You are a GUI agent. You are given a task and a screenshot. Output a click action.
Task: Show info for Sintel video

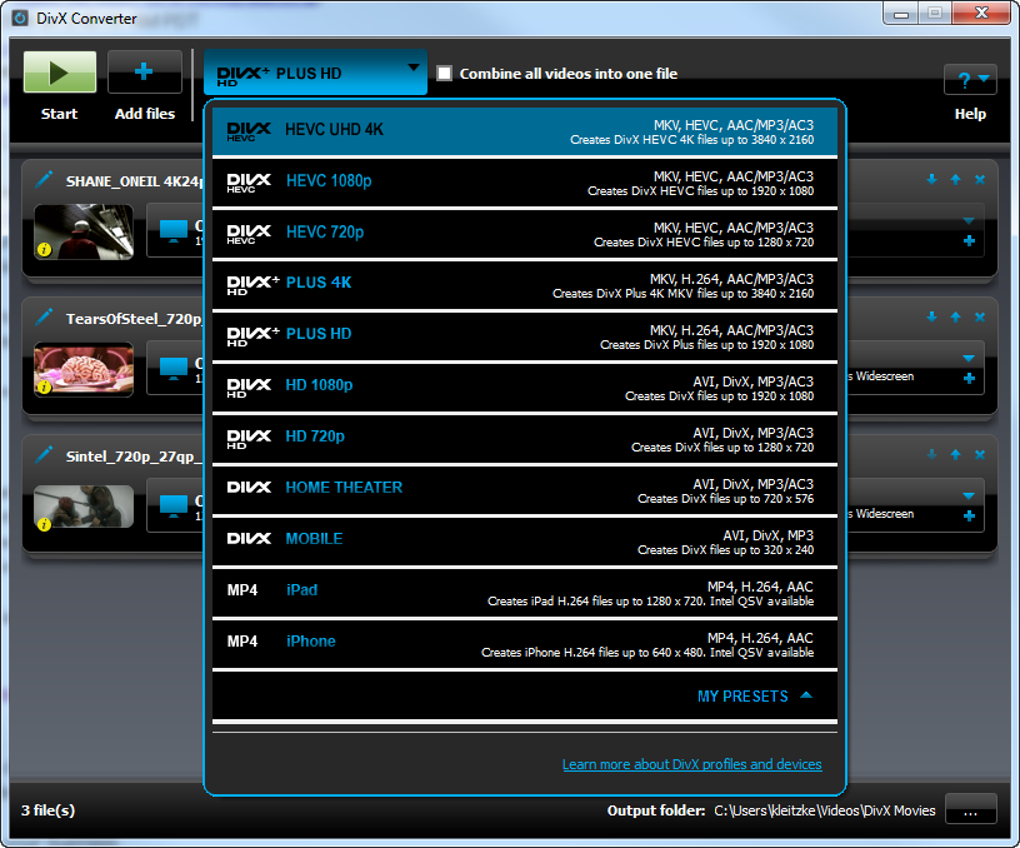tap(44, 524)
